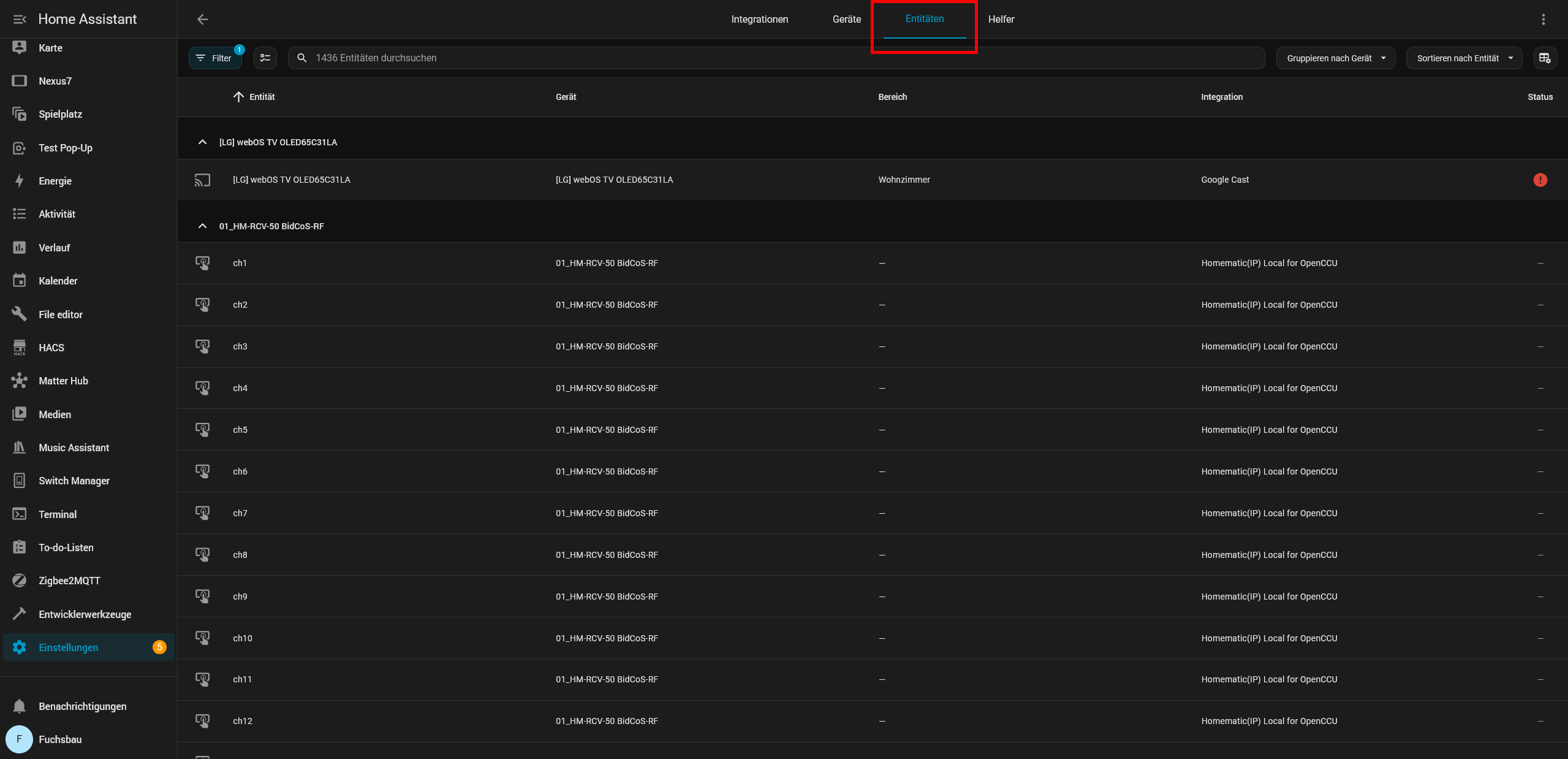The height and width of the screenshot is (759, 1568).
Task: Collapse the sidebar menu toggle
Action: 20,20
